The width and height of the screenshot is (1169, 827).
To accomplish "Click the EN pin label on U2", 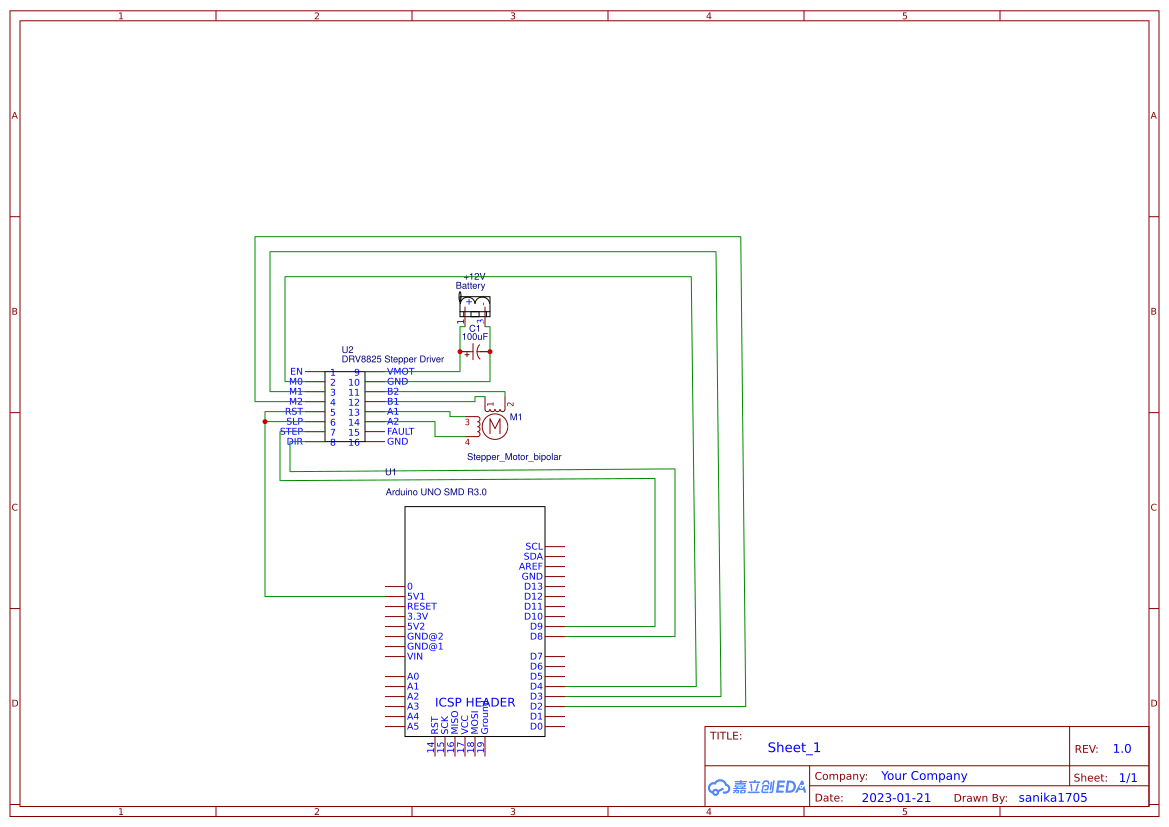I will coord(294,371).
